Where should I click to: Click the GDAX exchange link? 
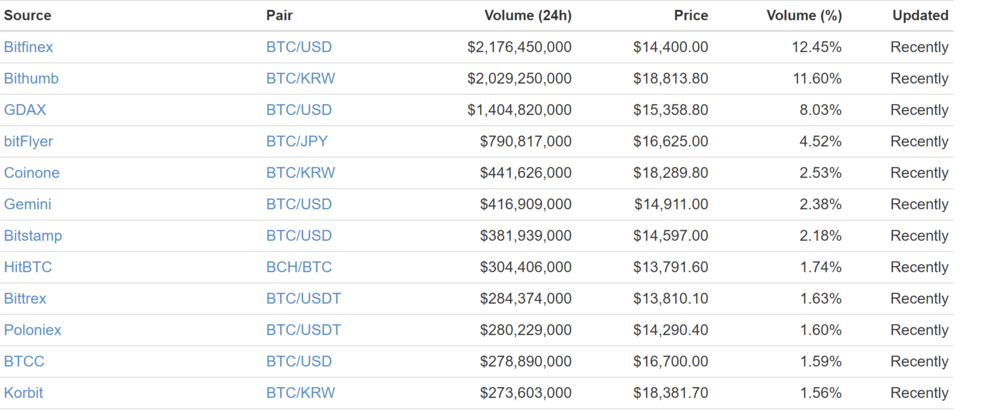tap(25, 110)
